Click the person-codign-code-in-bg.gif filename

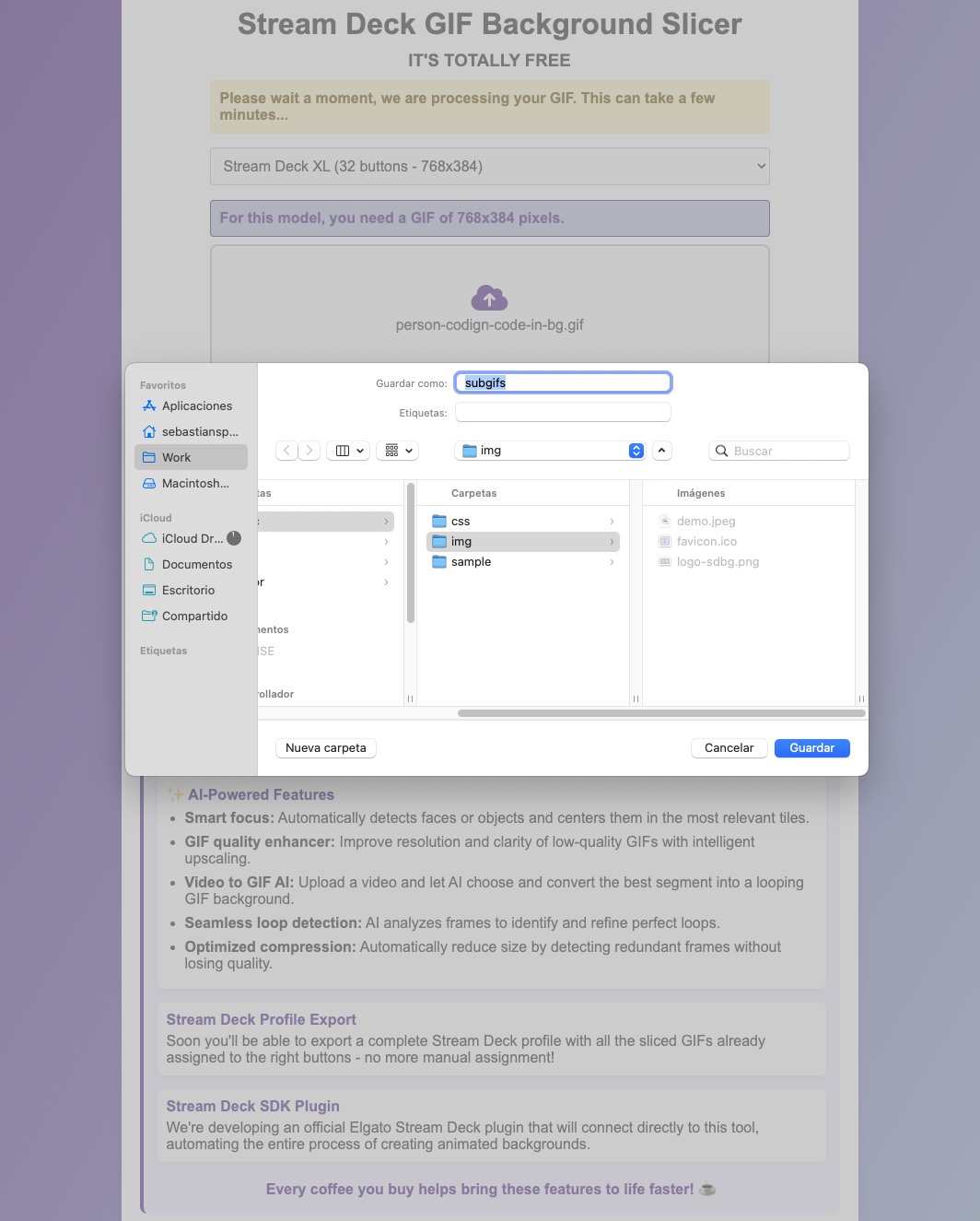point(490,325)
